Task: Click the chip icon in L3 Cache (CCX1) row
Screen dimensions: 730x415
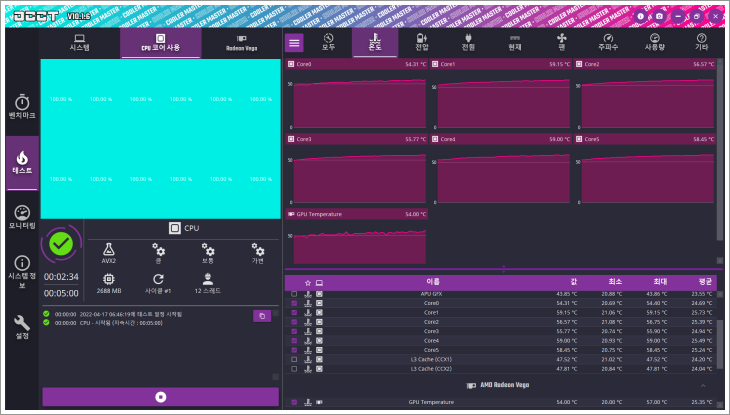Action: 319,360
